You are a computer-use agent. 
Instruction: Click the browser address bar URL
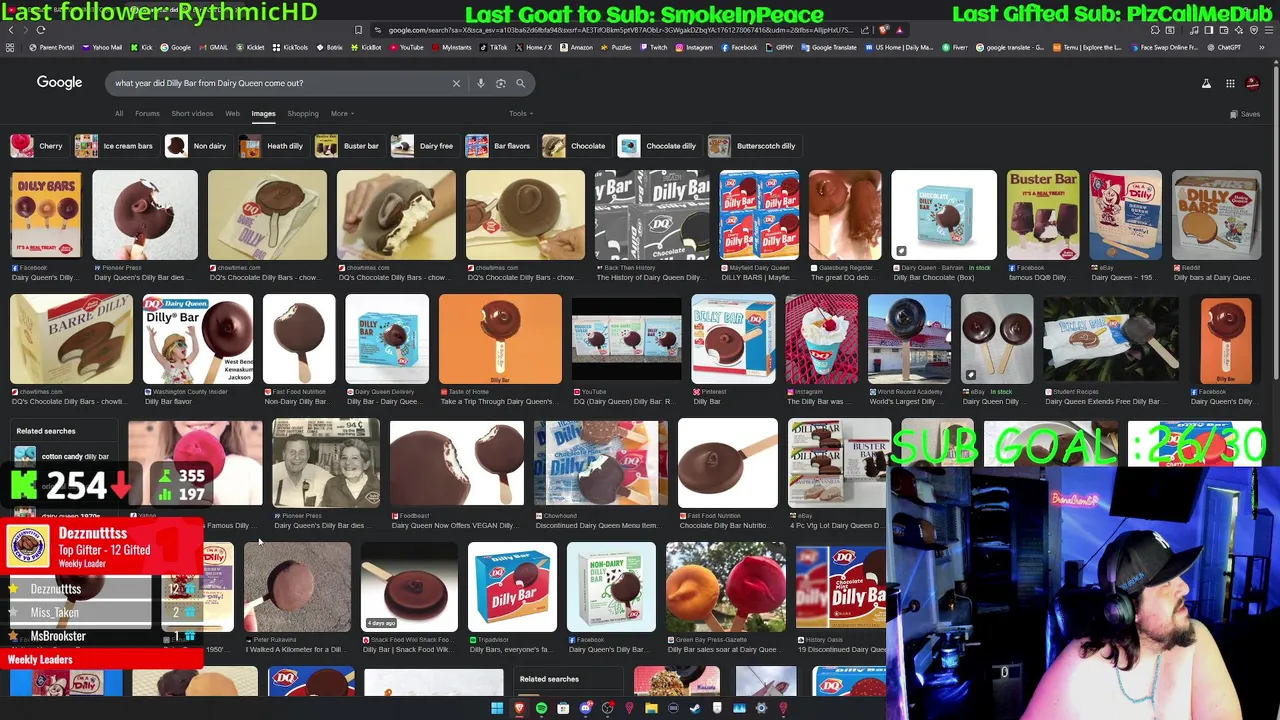pos(620,30)
